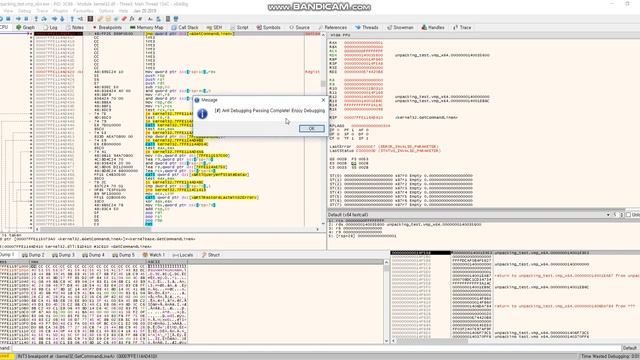Click OK in the Message dialog
This screenshot has width=640, height=360.
tap(311, 129)
